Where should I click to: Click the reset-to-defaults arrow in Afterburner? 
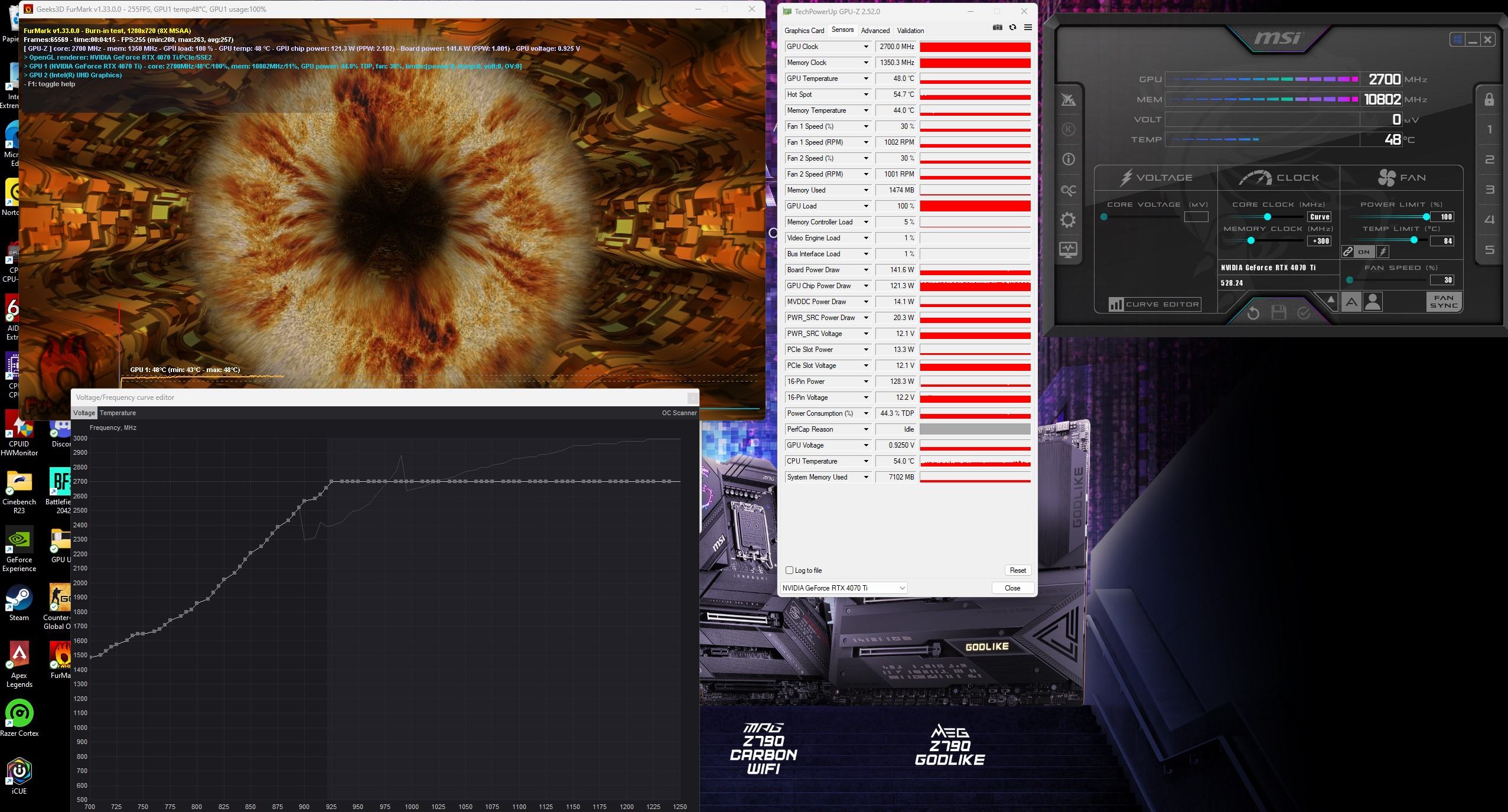point(1253,313)
